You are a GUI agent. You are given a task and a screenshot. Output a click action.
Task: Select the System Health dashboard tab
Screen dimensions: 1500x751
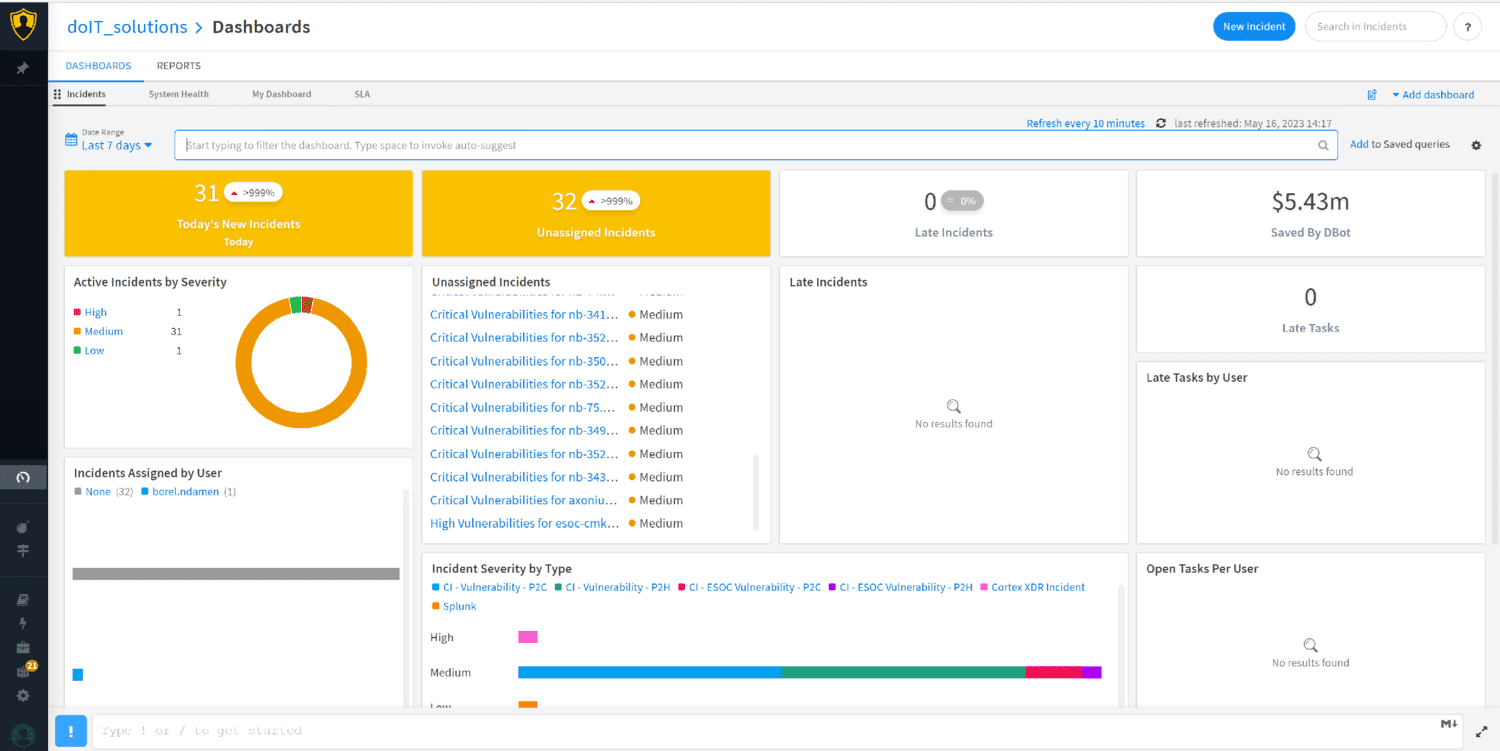[179, 94]
